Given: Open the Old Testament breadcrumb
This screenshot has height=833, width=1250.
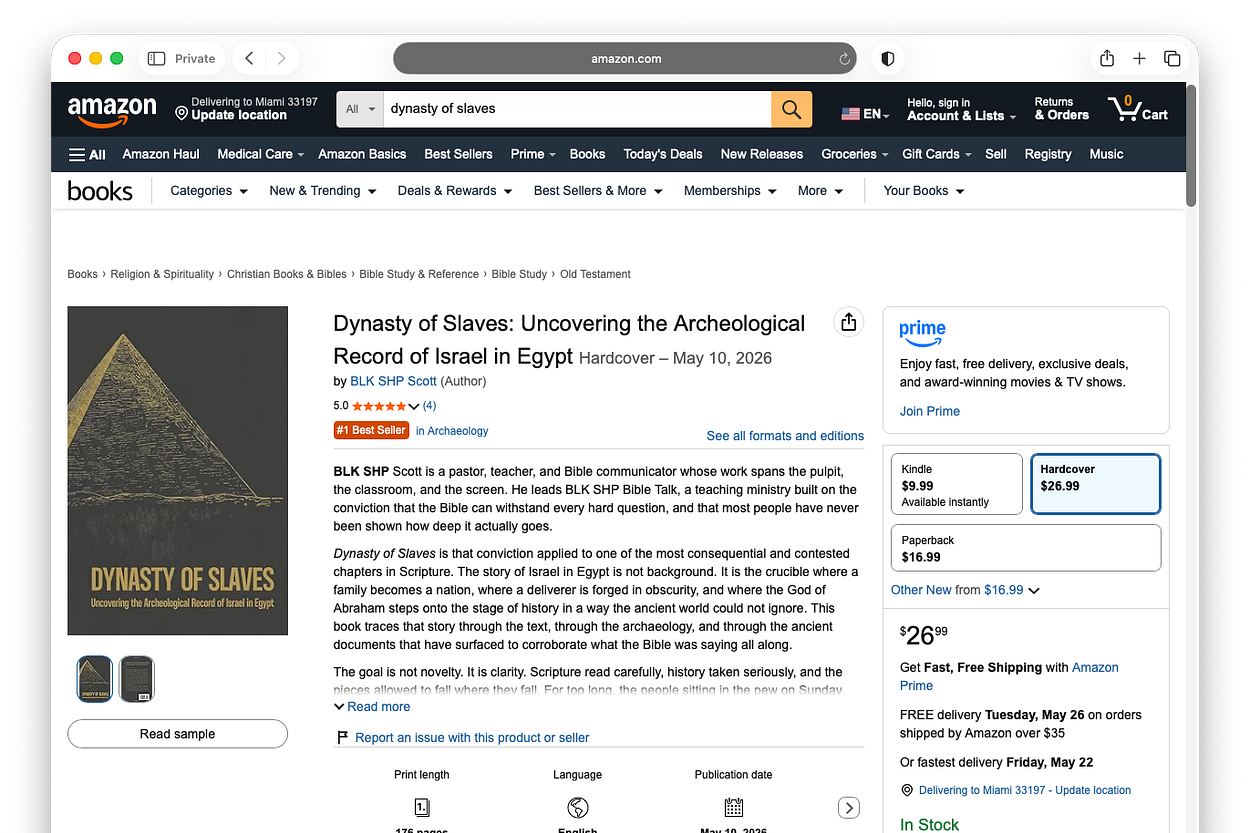Looking at the screenshot, I should click(x=595, y=274).
